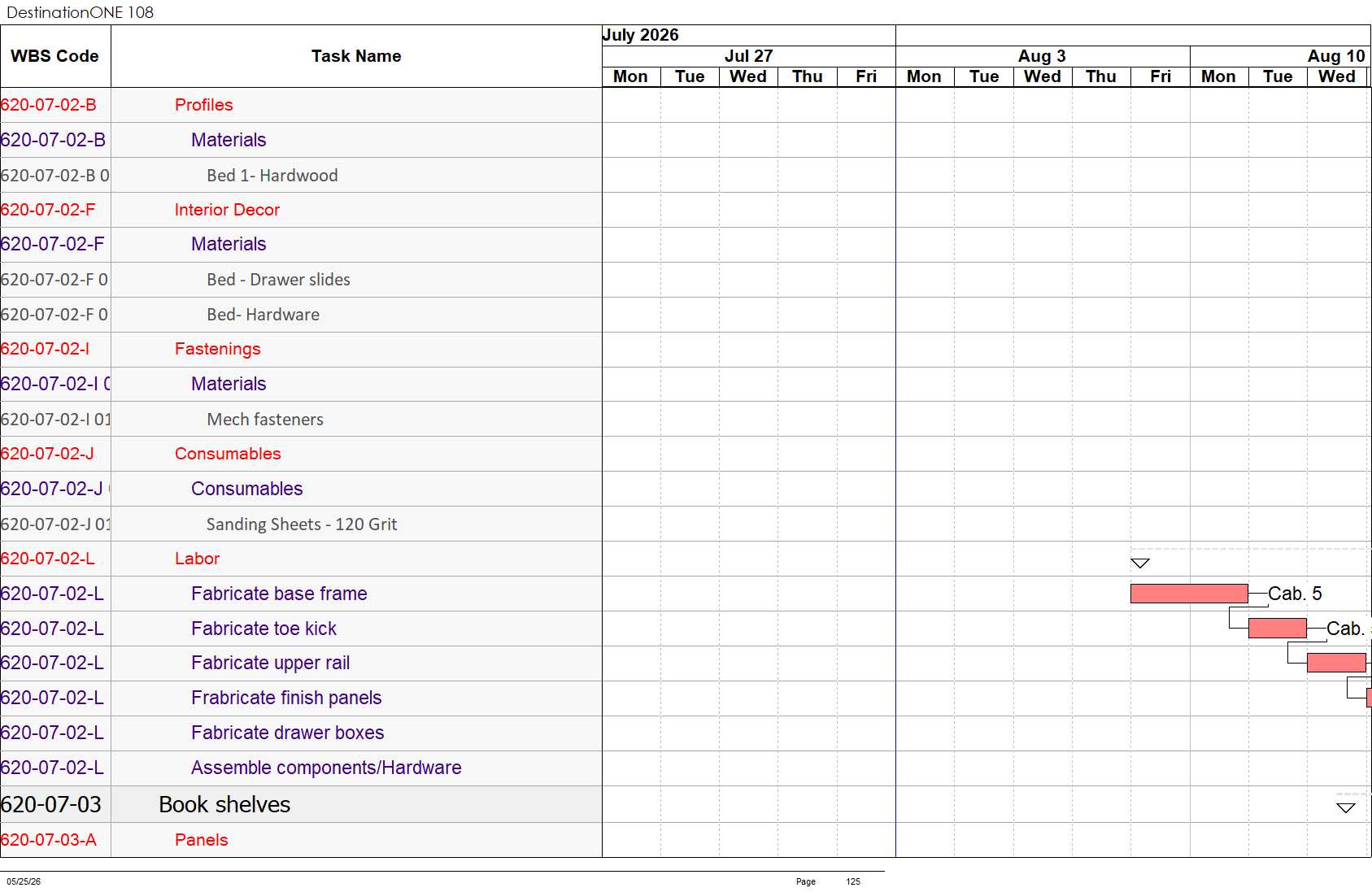Select the Bed 1- Hardwood task

pyautogui.click(x=272, y=176)
